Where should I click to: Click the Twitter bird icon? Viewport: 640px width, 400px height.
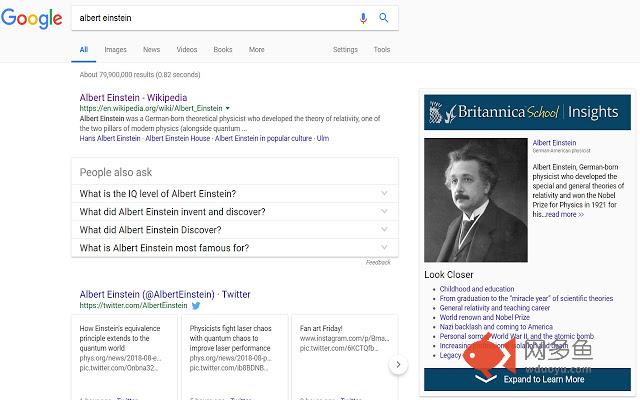coord(196,306)
